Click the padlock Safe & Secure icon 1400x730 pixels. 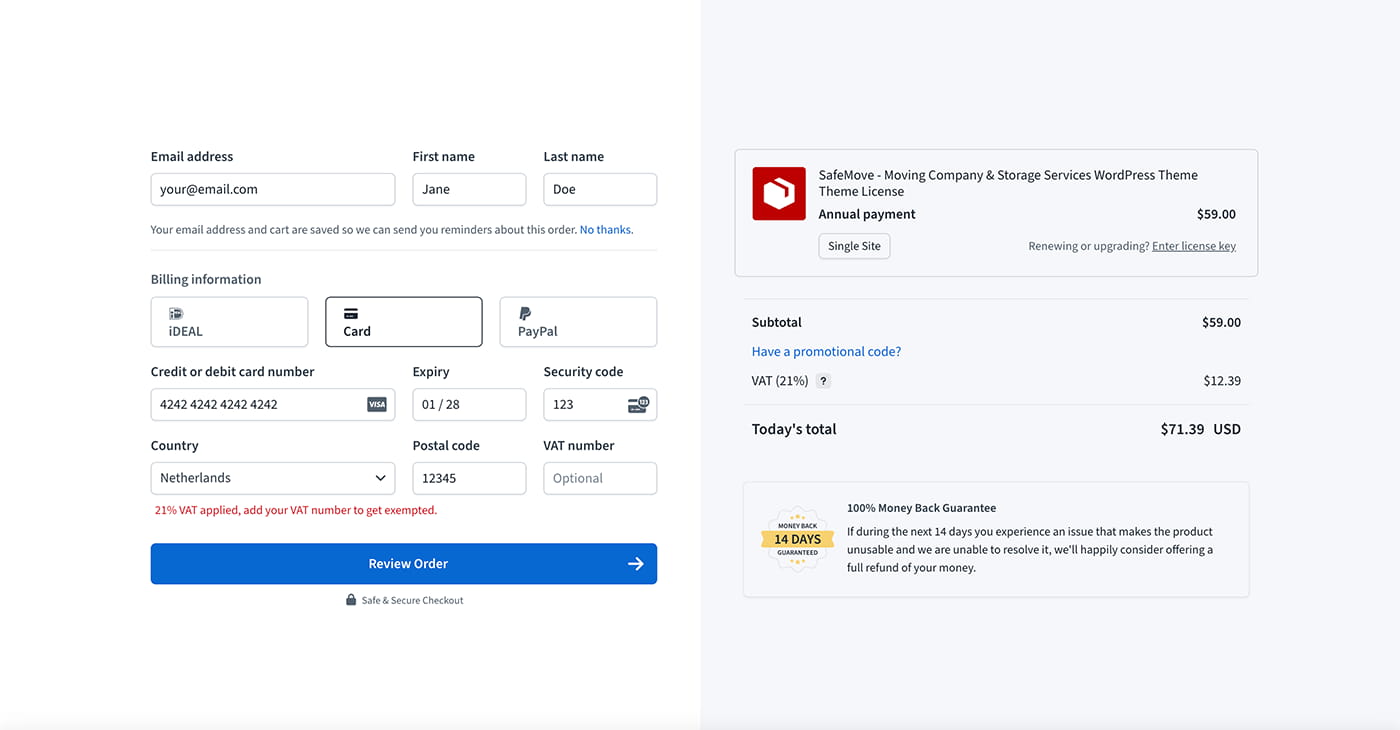(351, 600)
